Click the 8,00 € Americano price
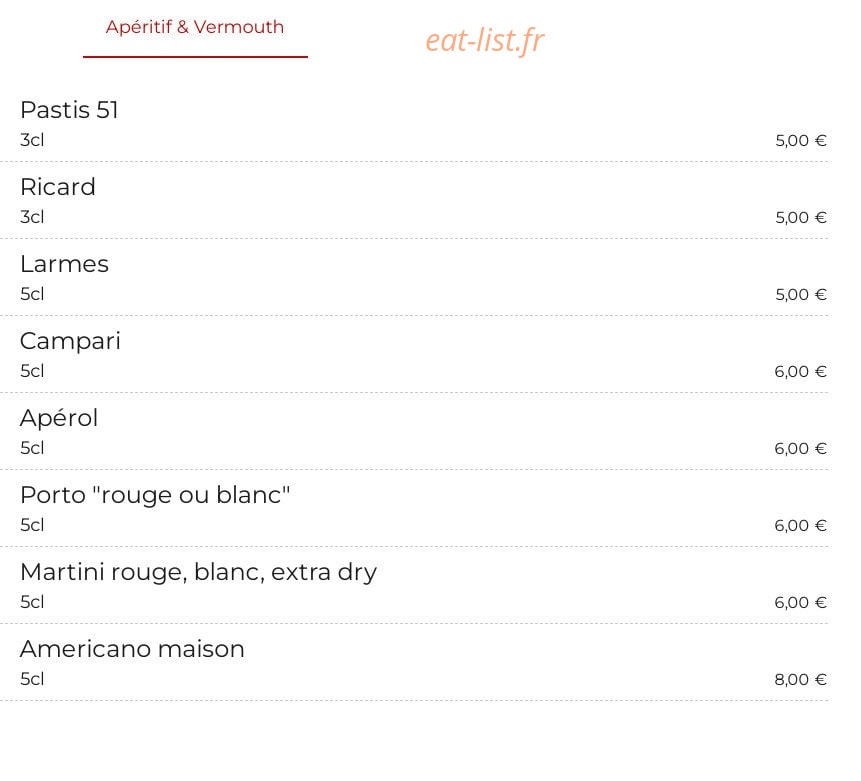Screen dimensions: 861x781 point(800,680)
